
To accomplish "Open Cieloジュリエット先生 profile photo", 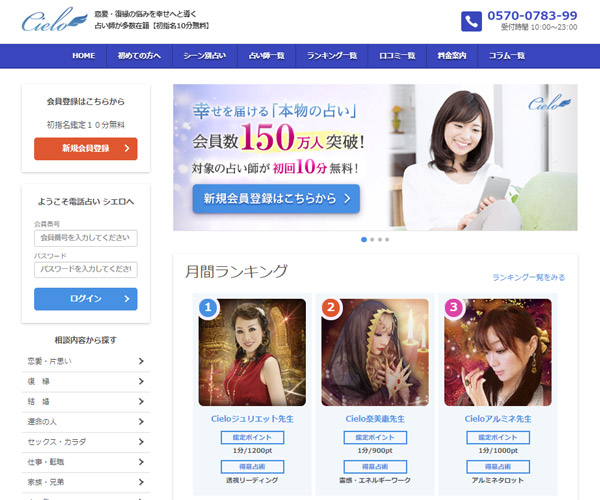I will [252, 352].
